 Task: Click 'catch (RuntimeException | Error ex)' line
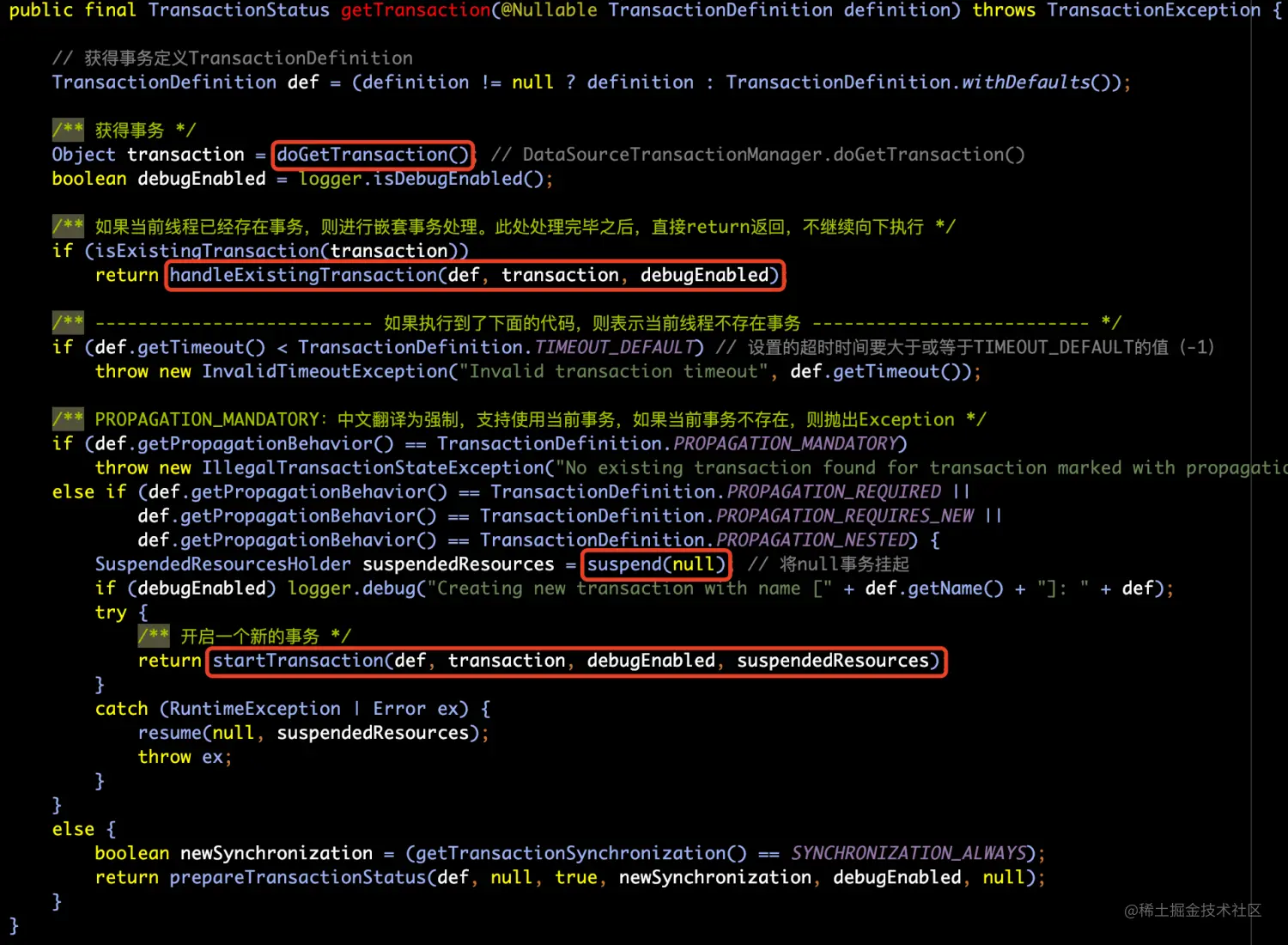293,709
